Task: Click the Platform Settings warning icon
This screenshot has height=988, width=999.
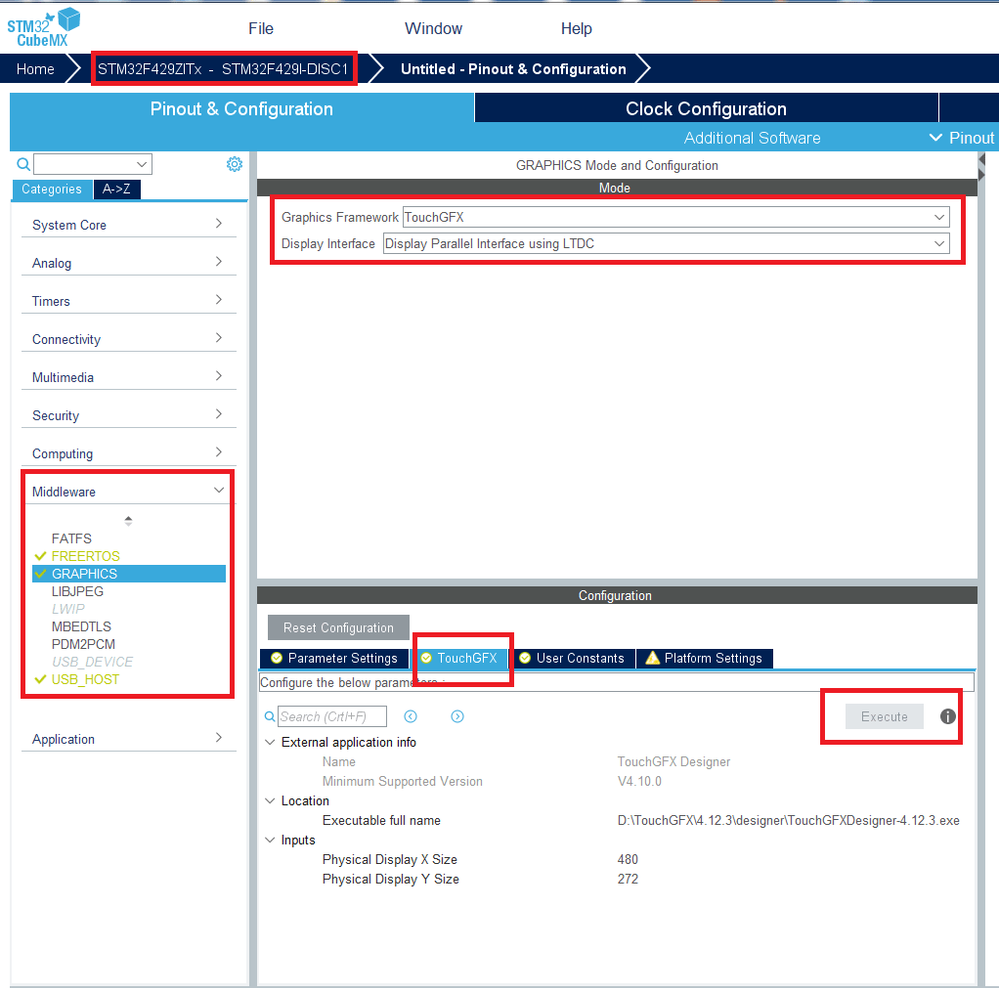Action: (652, 658)
